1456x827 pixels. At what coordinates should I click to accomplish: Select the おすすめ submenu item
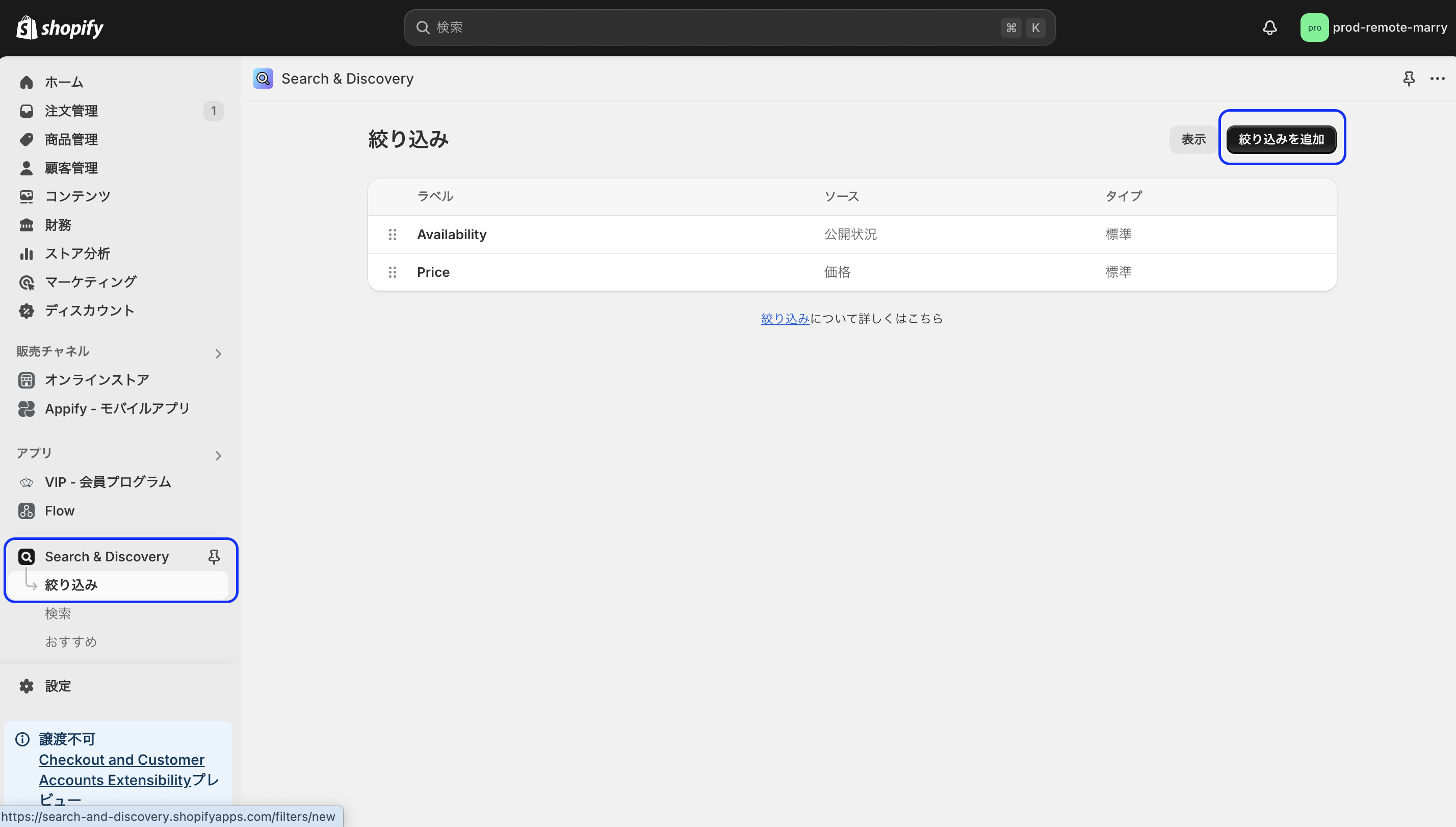tap(71, 642)
